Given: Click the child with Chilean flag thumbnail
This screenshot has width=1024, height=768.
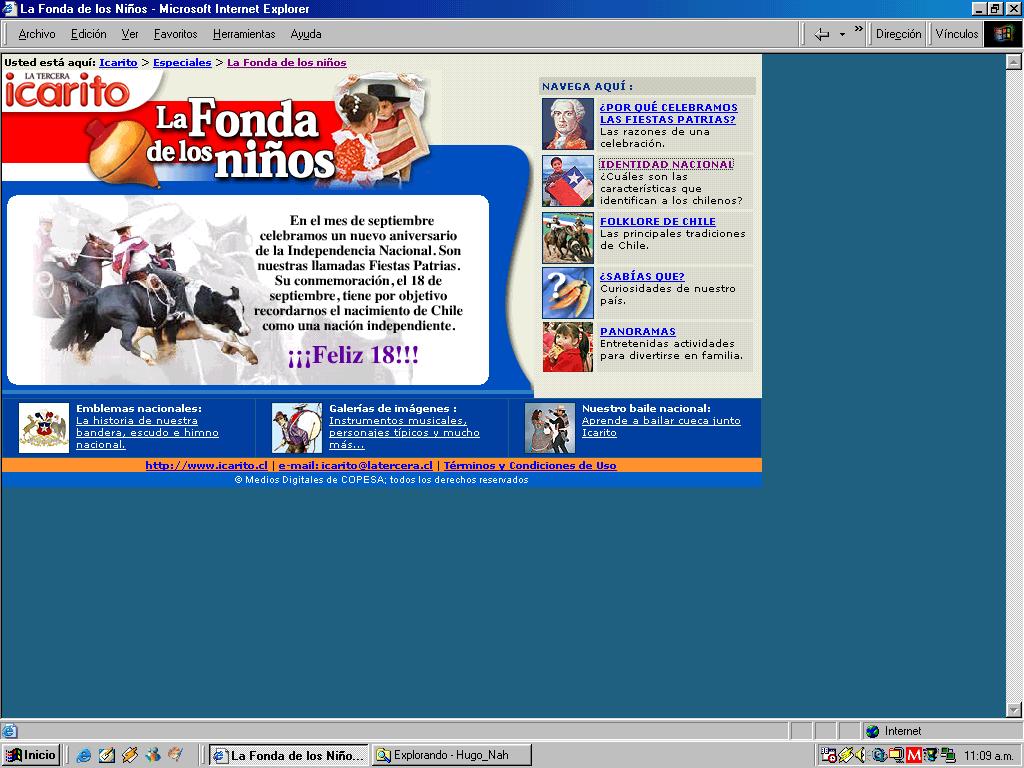Looking at the screenshot, I should (x=568, y=181).
